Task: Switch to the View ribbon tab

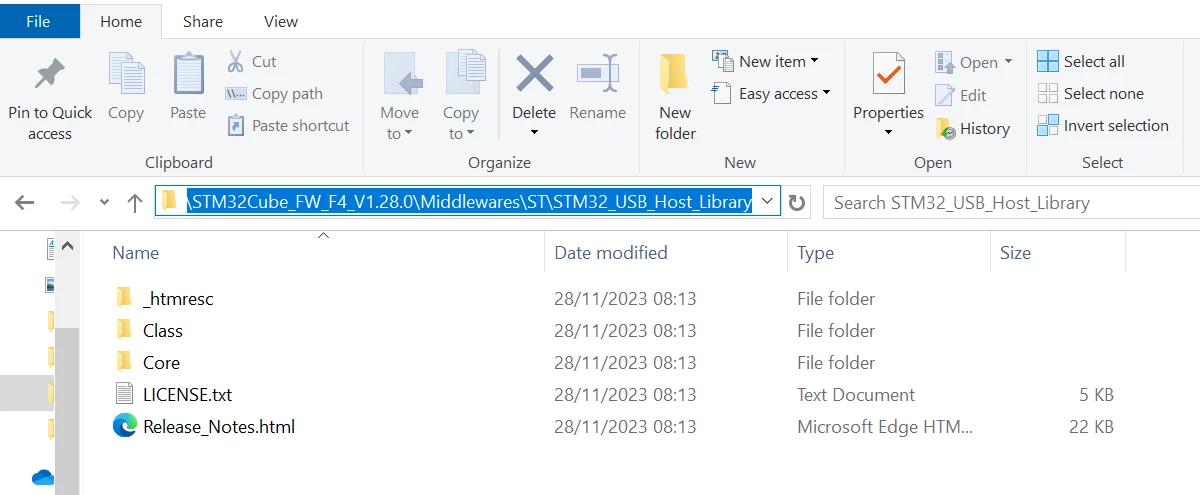Action: 281,20
